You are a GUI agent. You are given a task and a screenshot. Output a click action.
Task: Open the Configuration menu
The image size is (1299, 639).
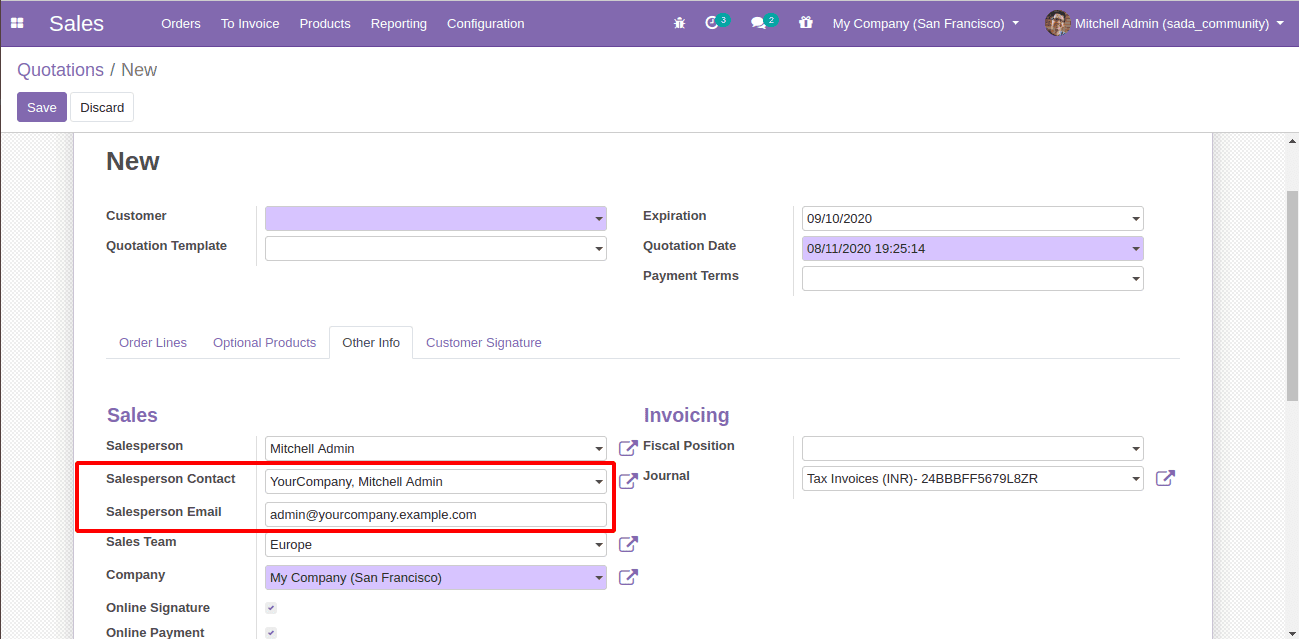click(486, 23)
